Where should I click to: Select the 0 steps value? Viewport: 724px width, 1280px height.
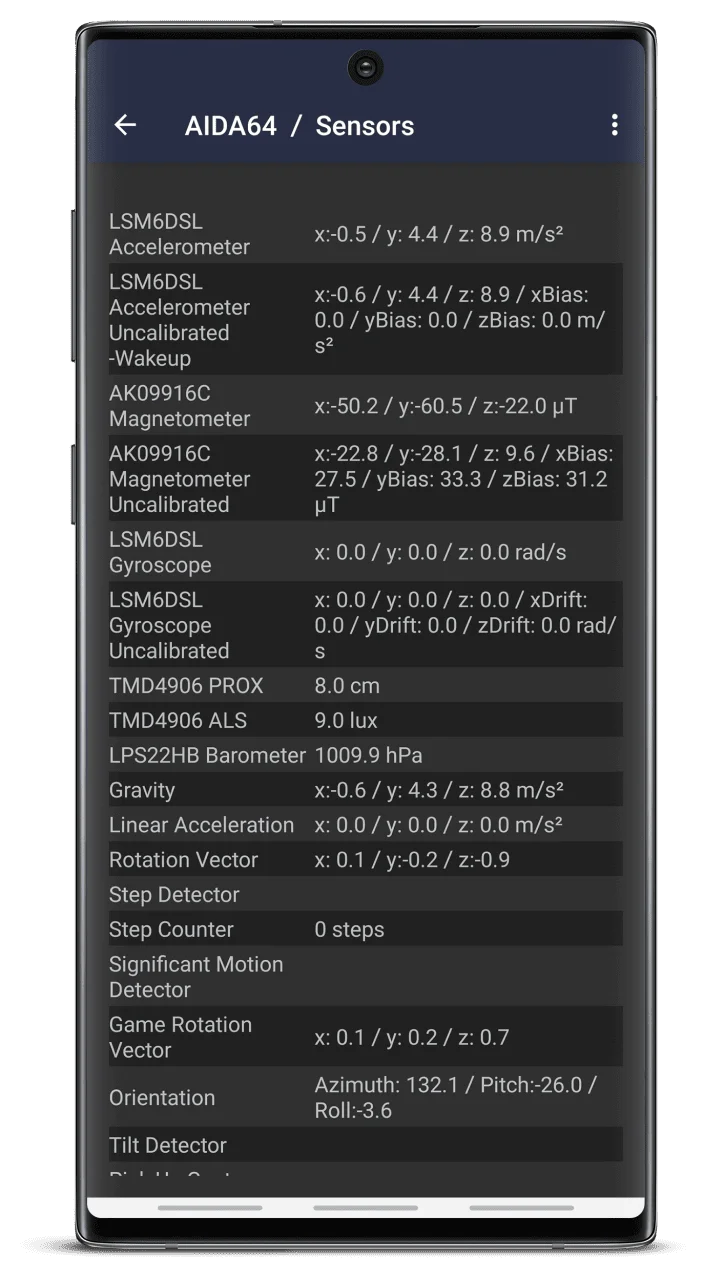click(x=349, y=930)
